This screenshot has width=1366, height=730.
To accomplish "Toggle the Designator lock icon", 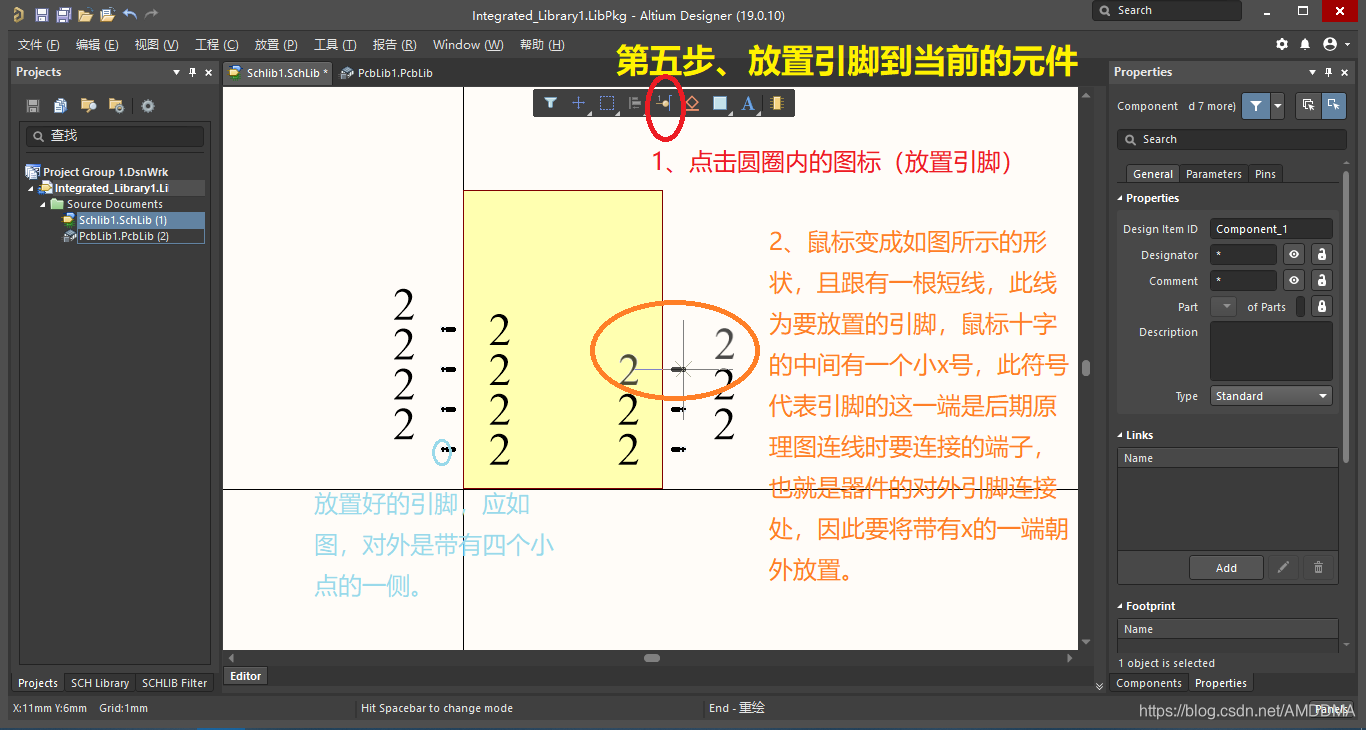I will [1321, 255].
